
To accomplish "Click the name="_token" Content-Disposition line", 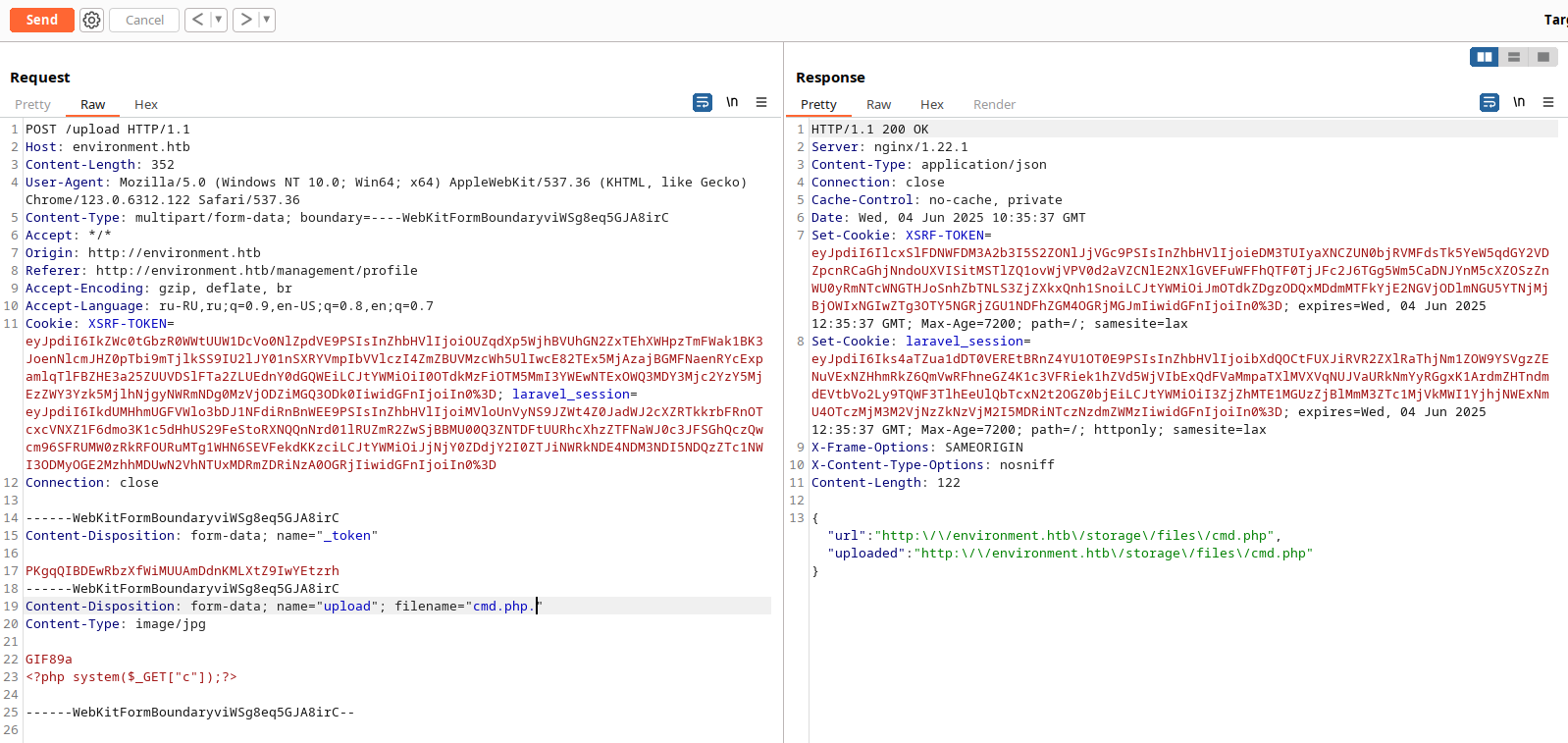I will click(x=202, y=536).
